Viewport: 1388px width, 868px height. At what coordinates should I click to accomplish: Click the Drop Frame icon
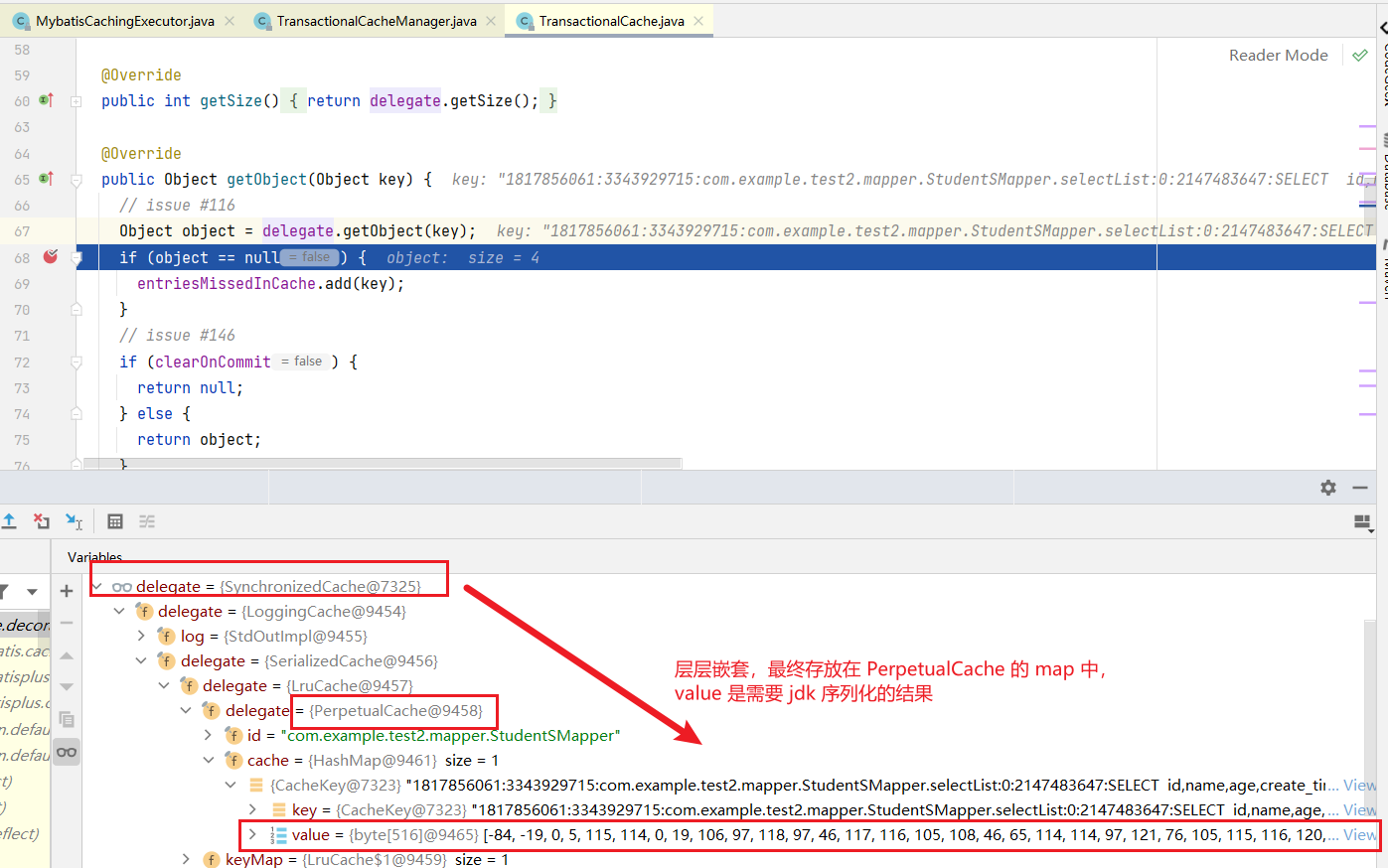(41, 521)
